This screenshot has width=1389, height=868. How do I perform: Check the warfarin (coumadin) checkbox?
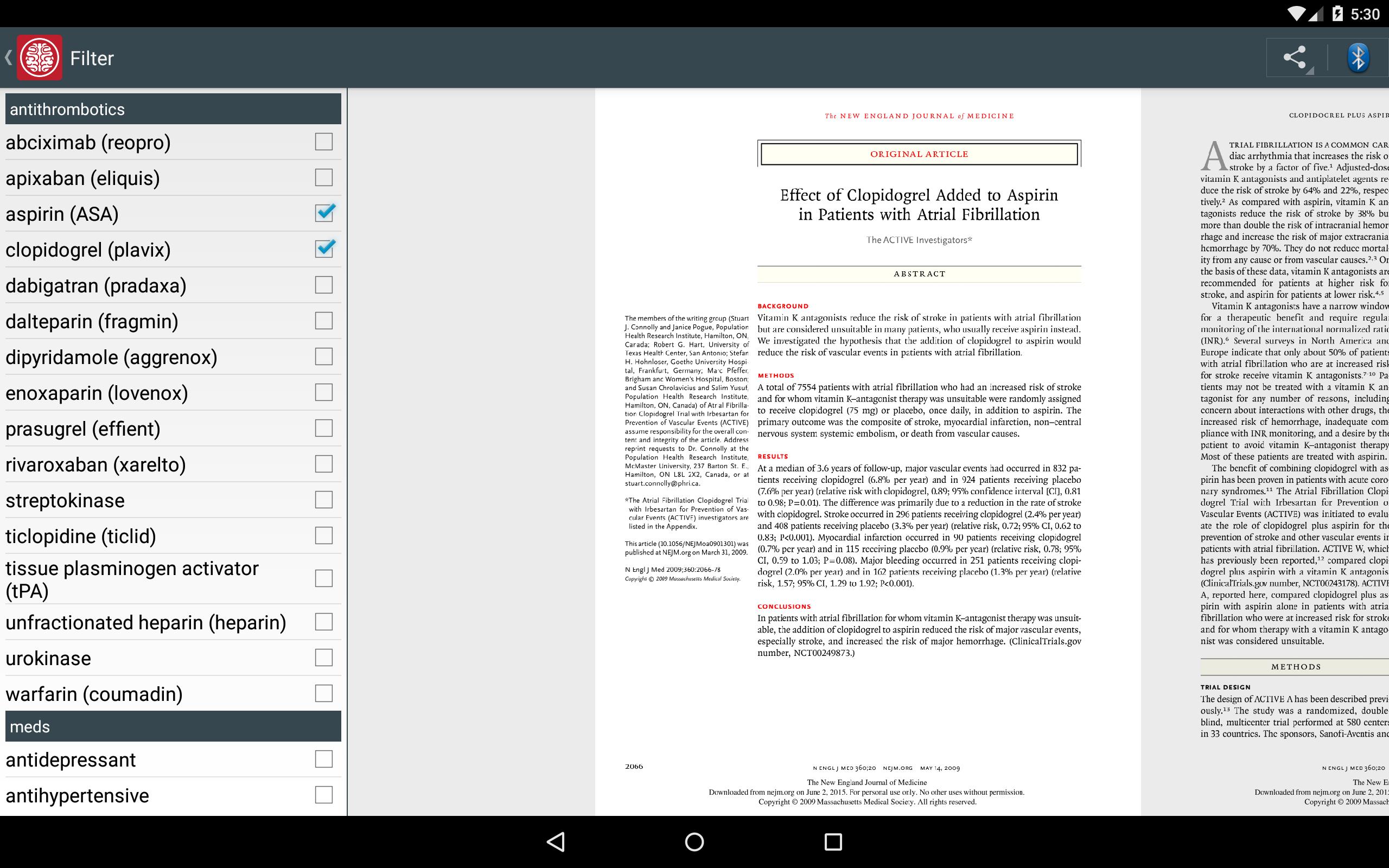click(324, 693)
